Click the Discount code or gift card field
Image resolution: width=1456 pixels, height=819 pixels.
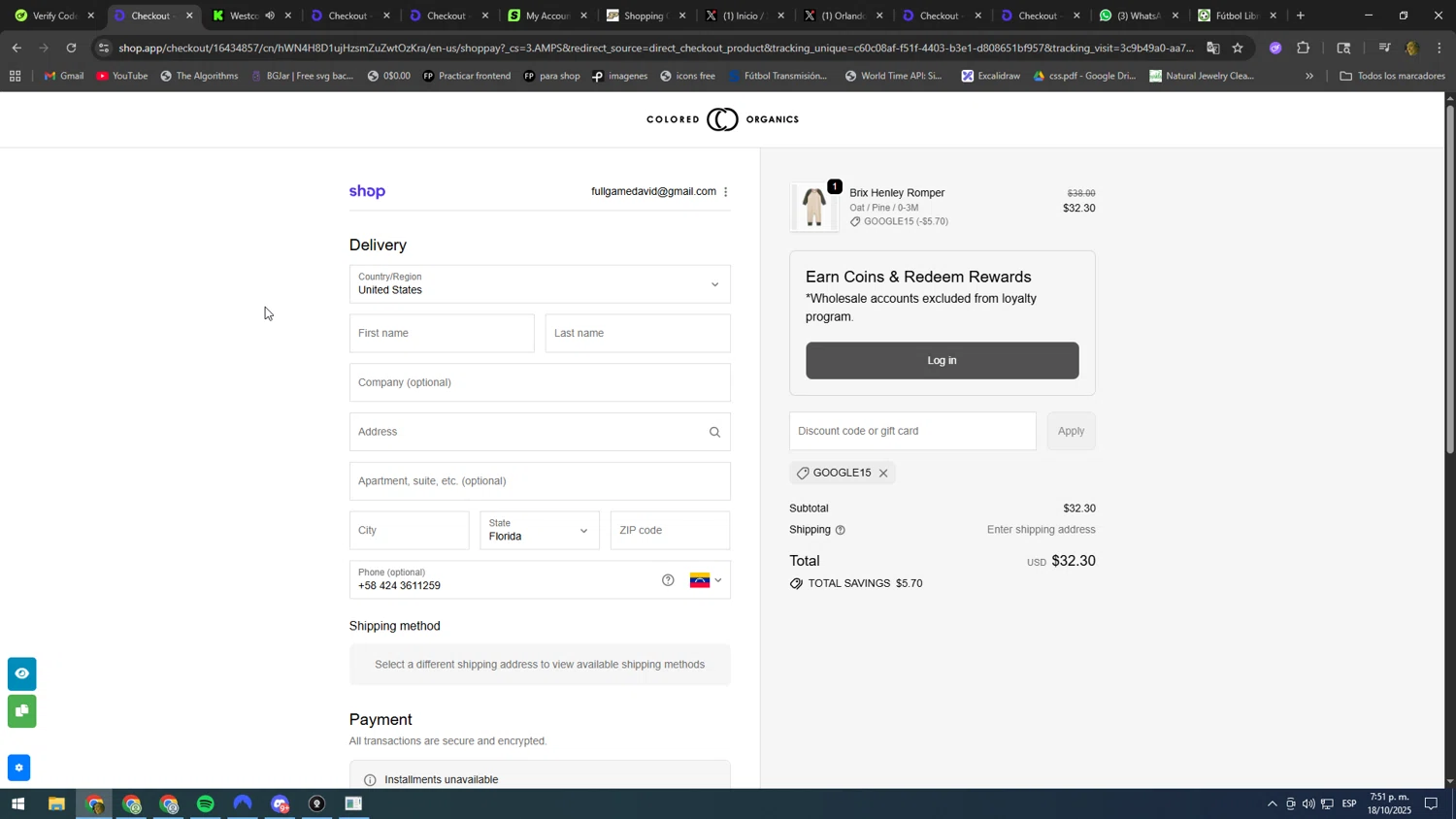point(912,431)
